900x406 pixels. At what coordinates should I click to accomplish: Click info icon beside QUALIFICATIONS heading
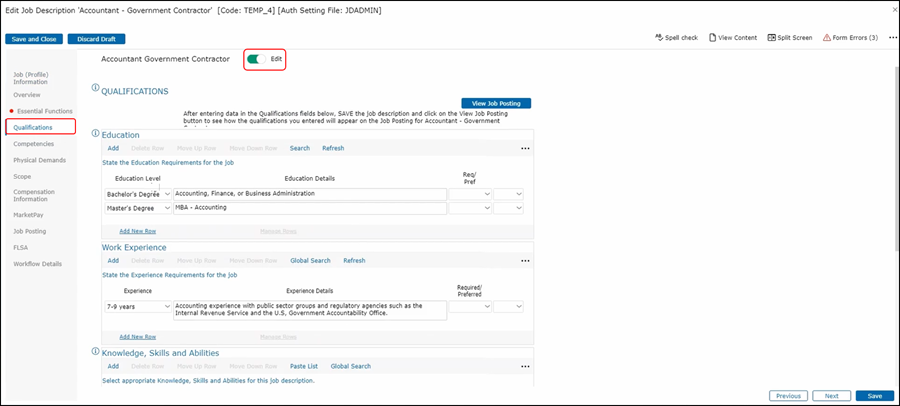pos(96,88)
